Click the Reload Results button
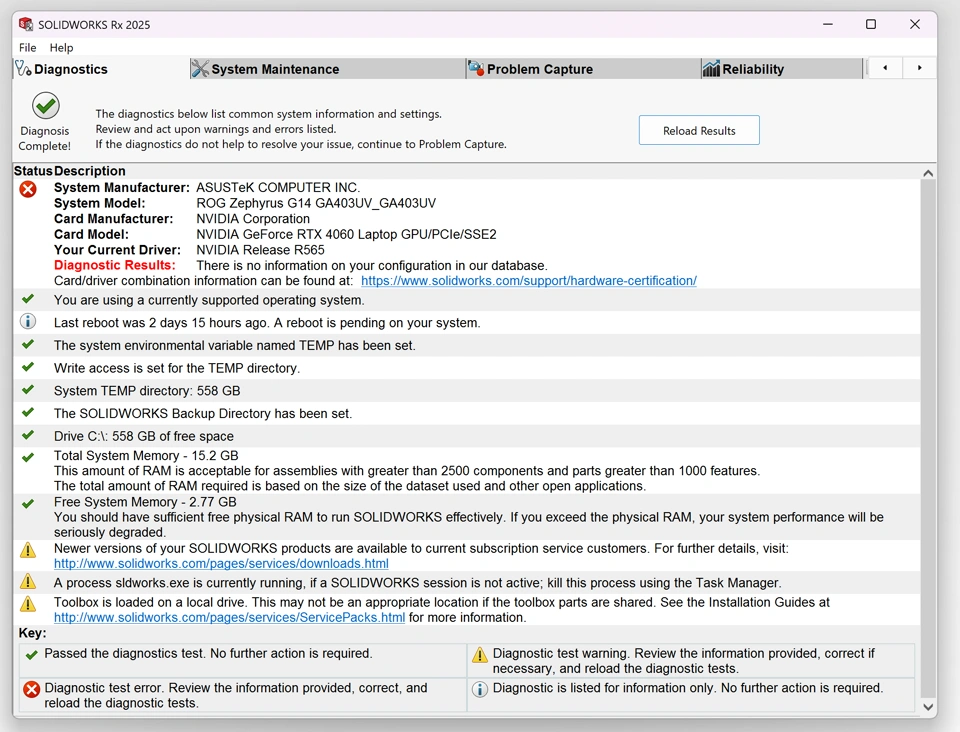 (699, 130)
